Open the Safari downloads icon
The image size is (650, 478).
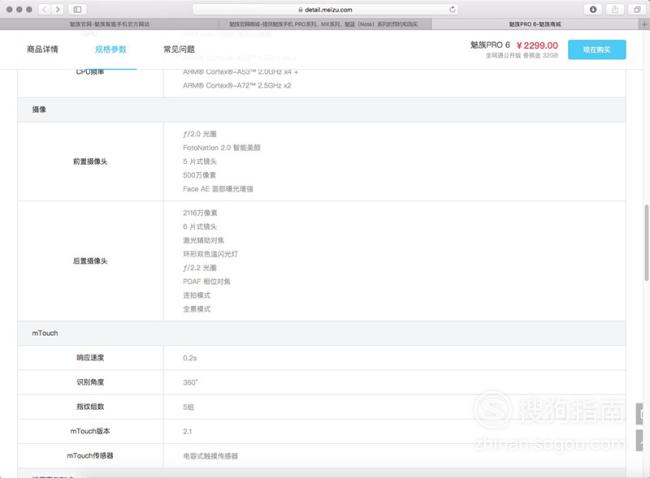(593, 10)
